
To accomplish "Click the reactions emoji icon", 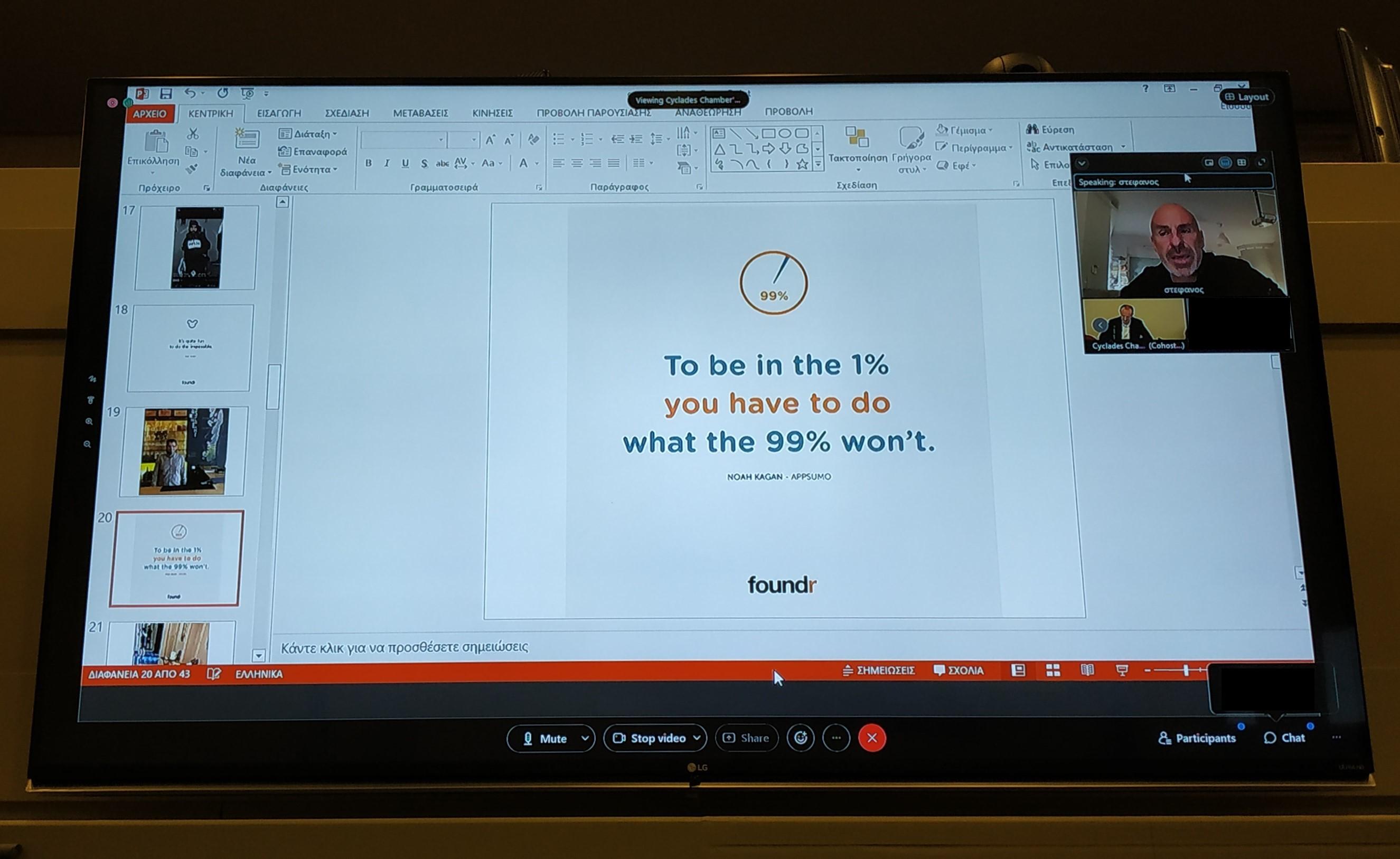I will pos(801,738).
